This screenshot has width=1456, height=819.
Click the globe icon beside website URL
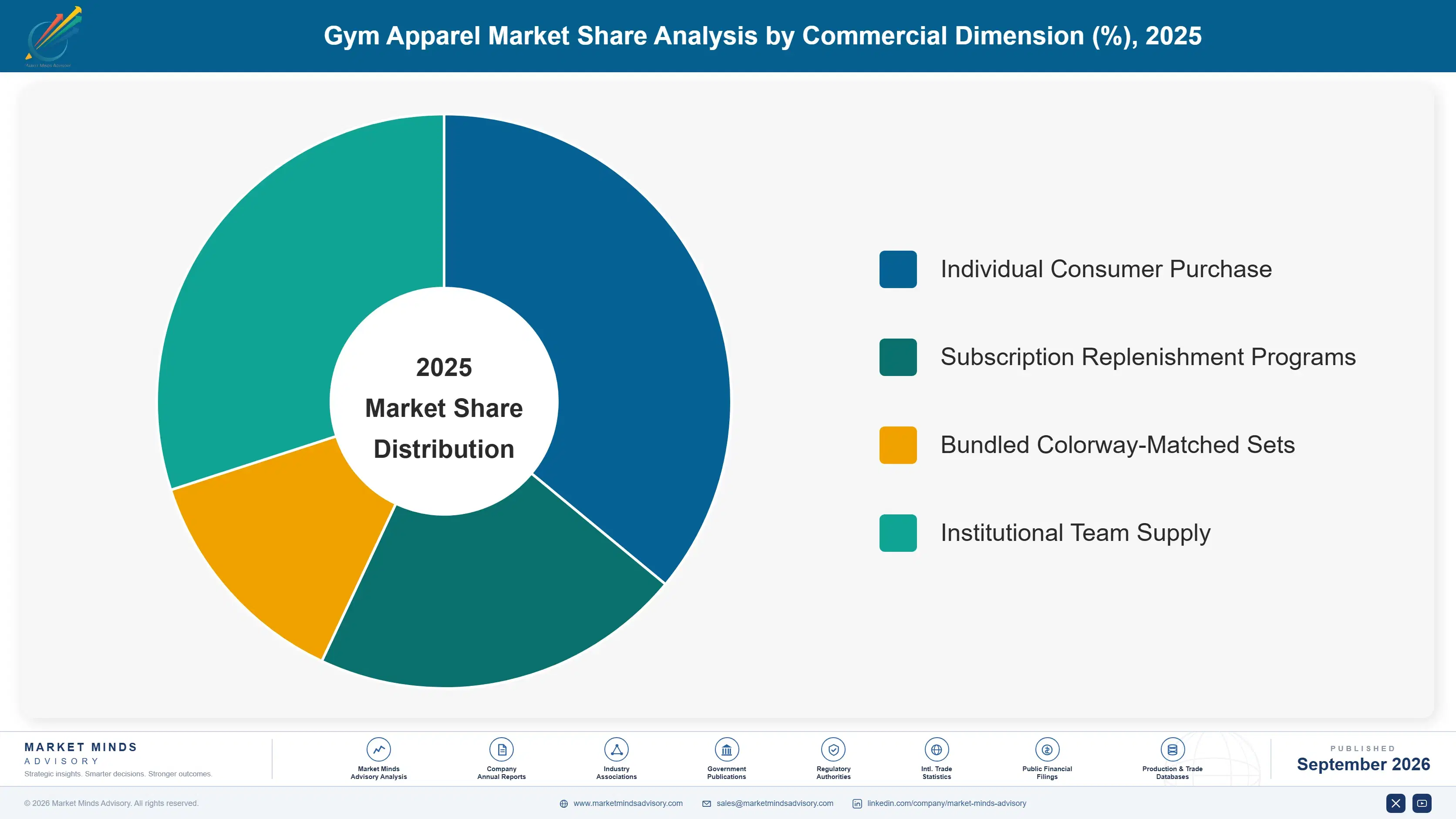[x=563, y=804]
